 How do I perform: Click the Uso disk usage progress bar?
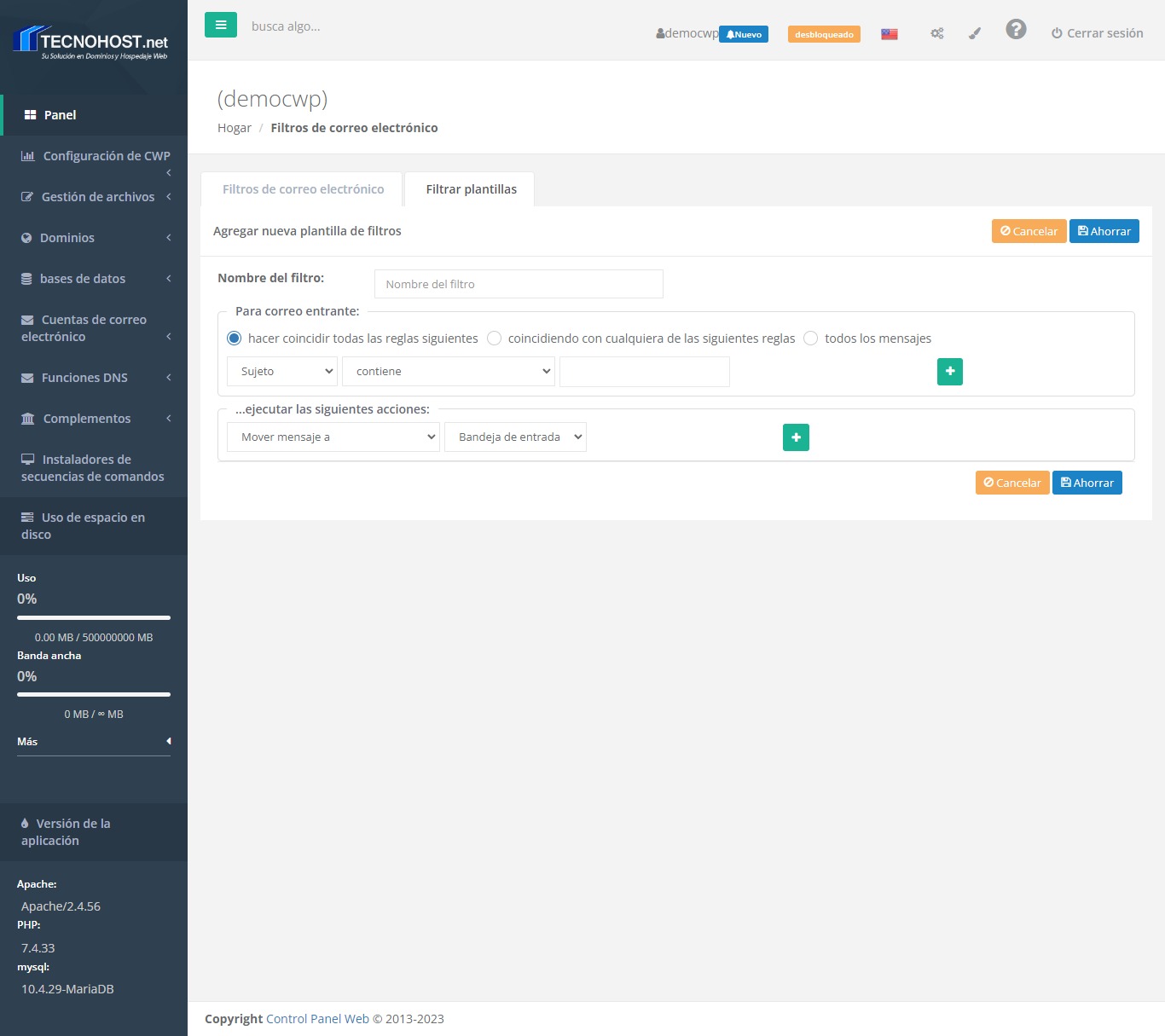click(94, 617)
